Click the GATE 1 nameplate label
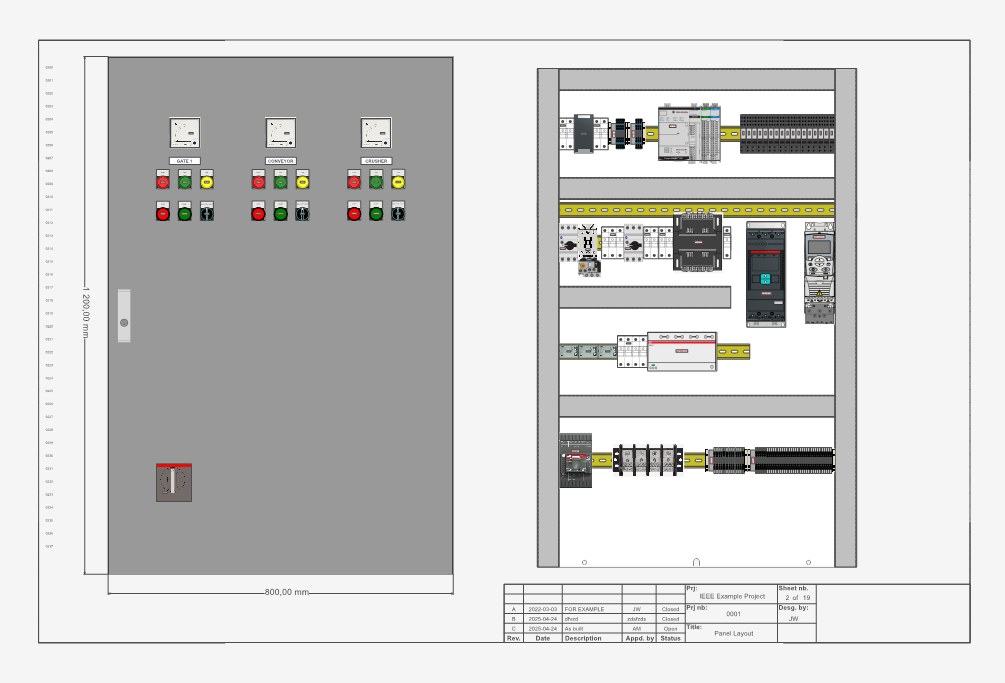Viewport: 1005px width, 683px height. [x=185, y=161]
